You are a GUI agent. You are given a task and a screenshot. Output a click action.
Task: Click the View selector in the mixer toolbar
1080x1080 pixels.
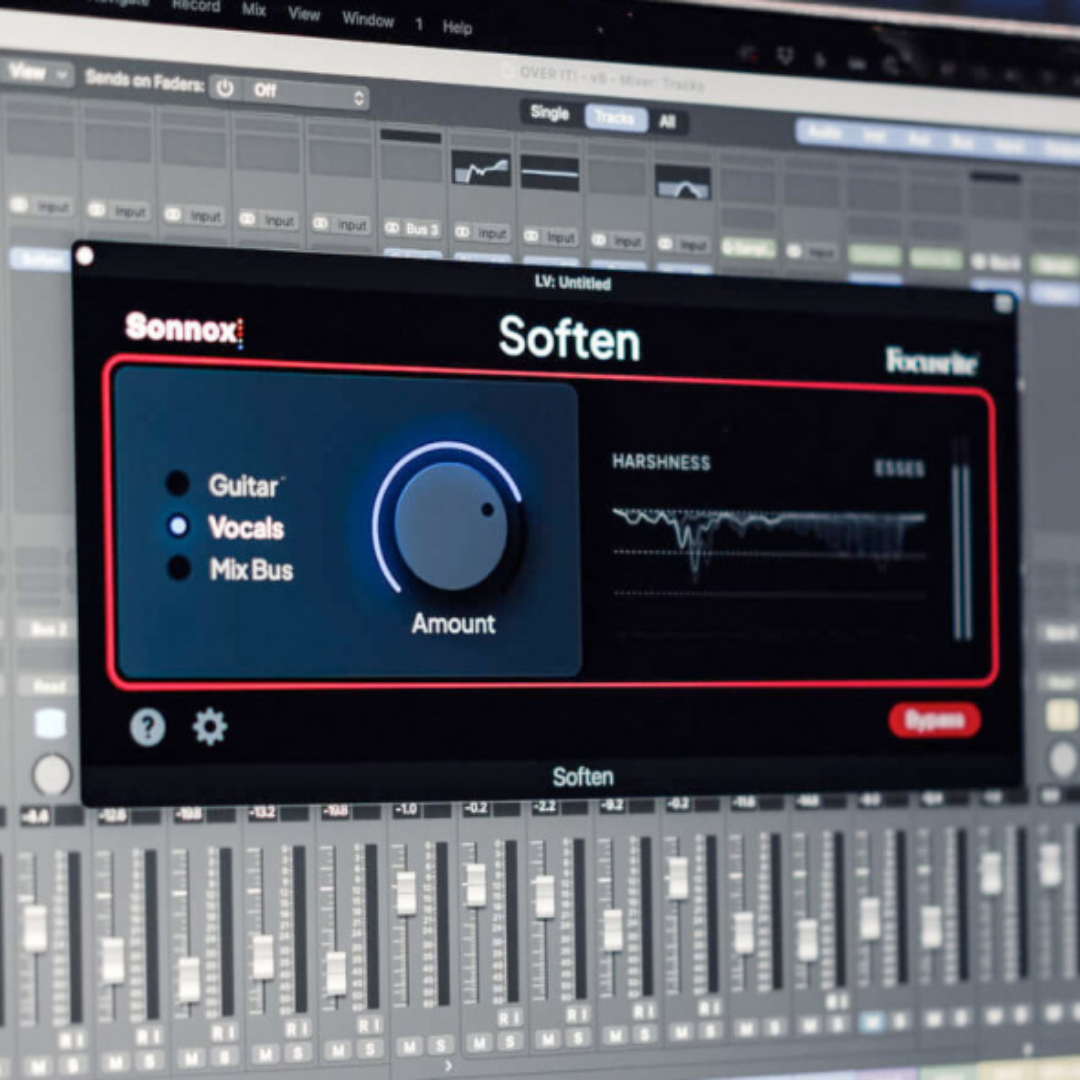click(30, 74)
